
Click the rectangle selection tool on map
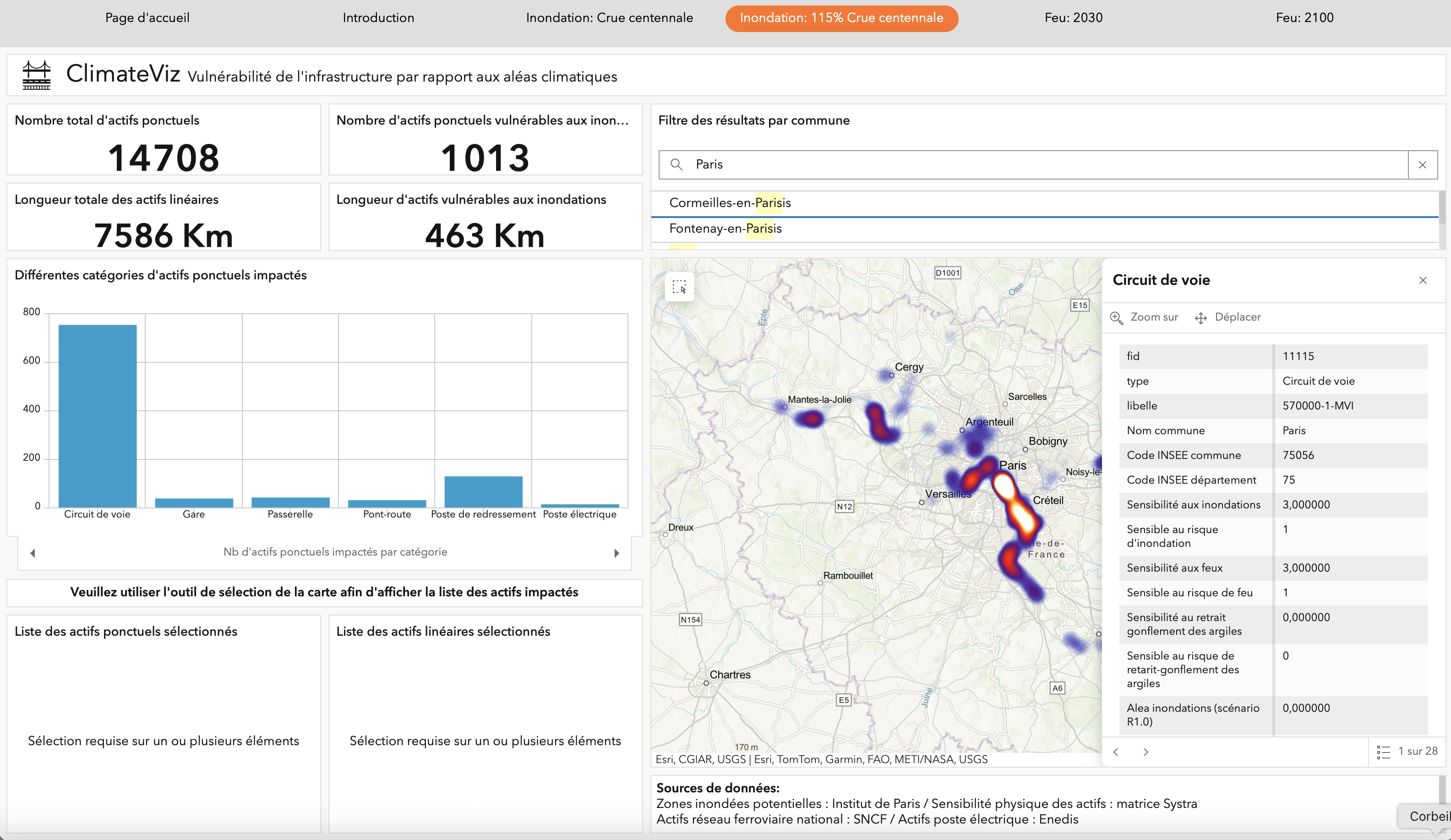tap(679, 287)
